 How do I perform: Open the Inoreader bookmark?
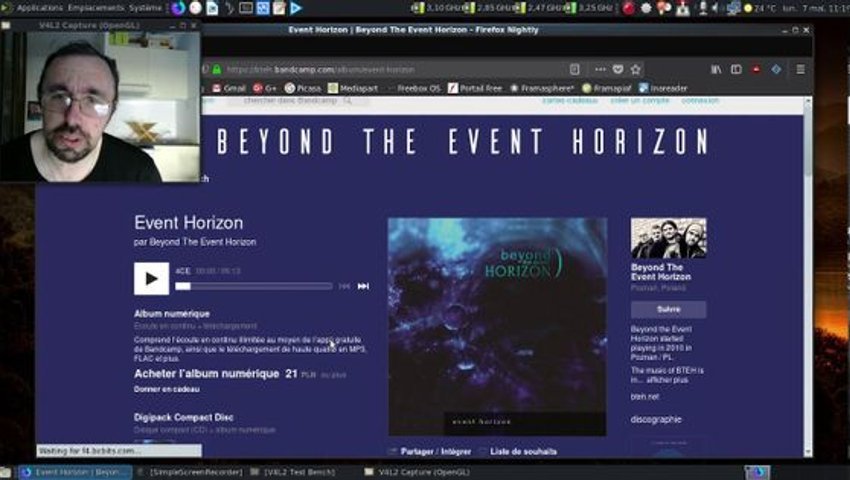[663, 88]
